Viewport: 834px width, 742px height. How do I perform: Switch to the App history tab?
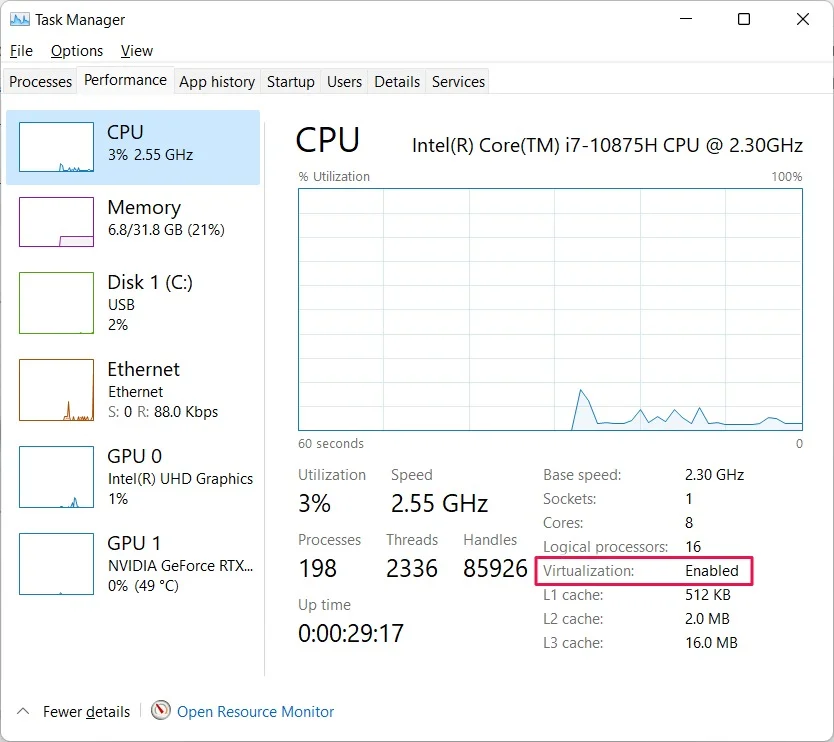[217, 81]
